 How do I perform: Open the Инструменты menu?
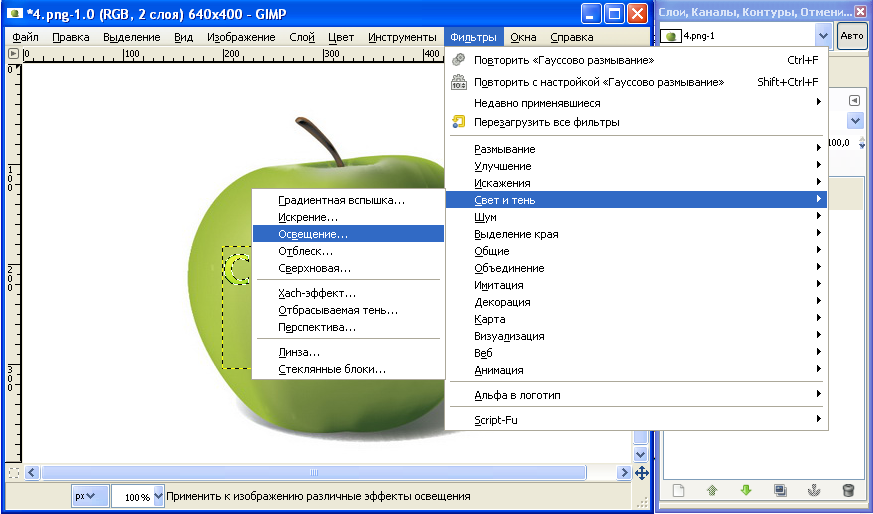pos(402,38)
